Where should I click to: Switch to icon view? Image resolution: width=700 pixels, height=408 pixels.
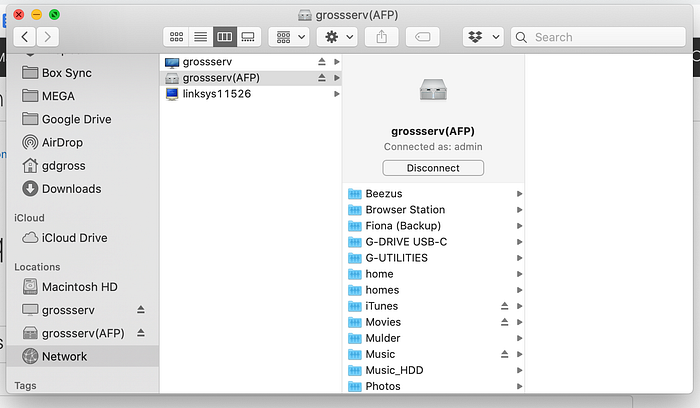click(x=176, y=37)
